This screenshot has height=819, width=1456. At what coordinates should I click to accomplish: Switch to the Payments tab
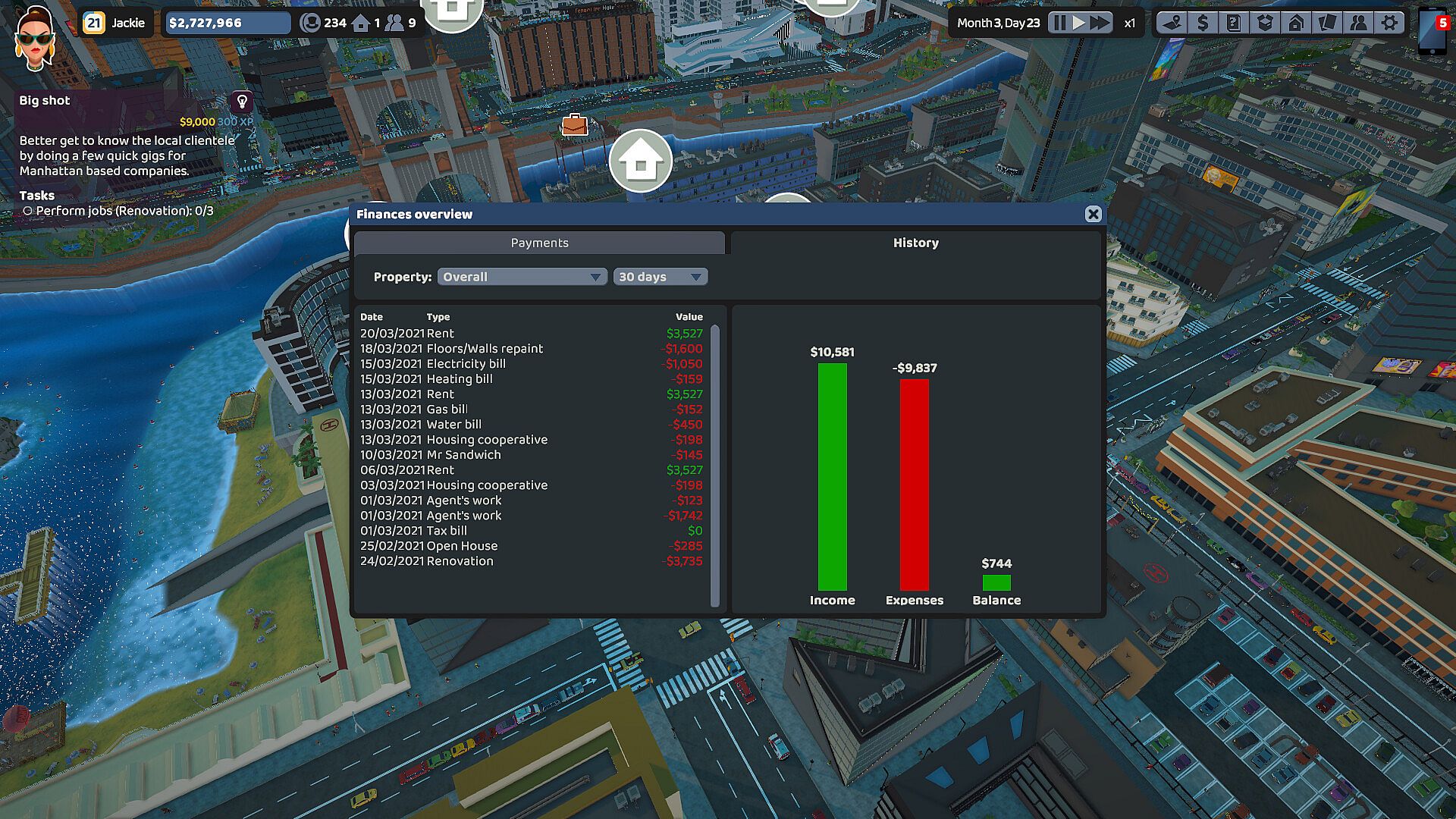click(x=539, y=243)
